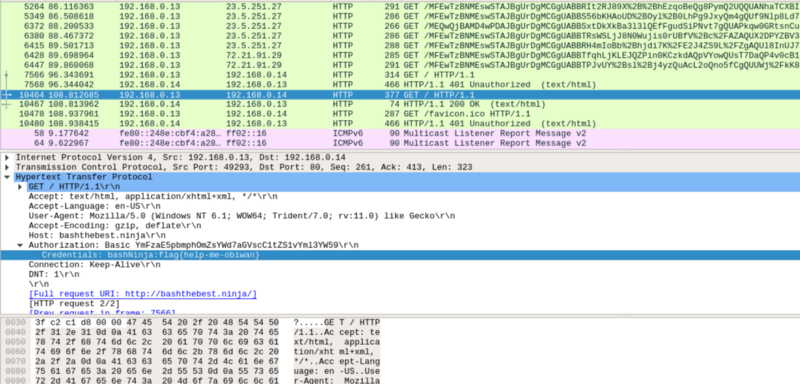800x384 pixels.
Task: Select the HTTP request 2/2 line
Action: pos(400,304)
